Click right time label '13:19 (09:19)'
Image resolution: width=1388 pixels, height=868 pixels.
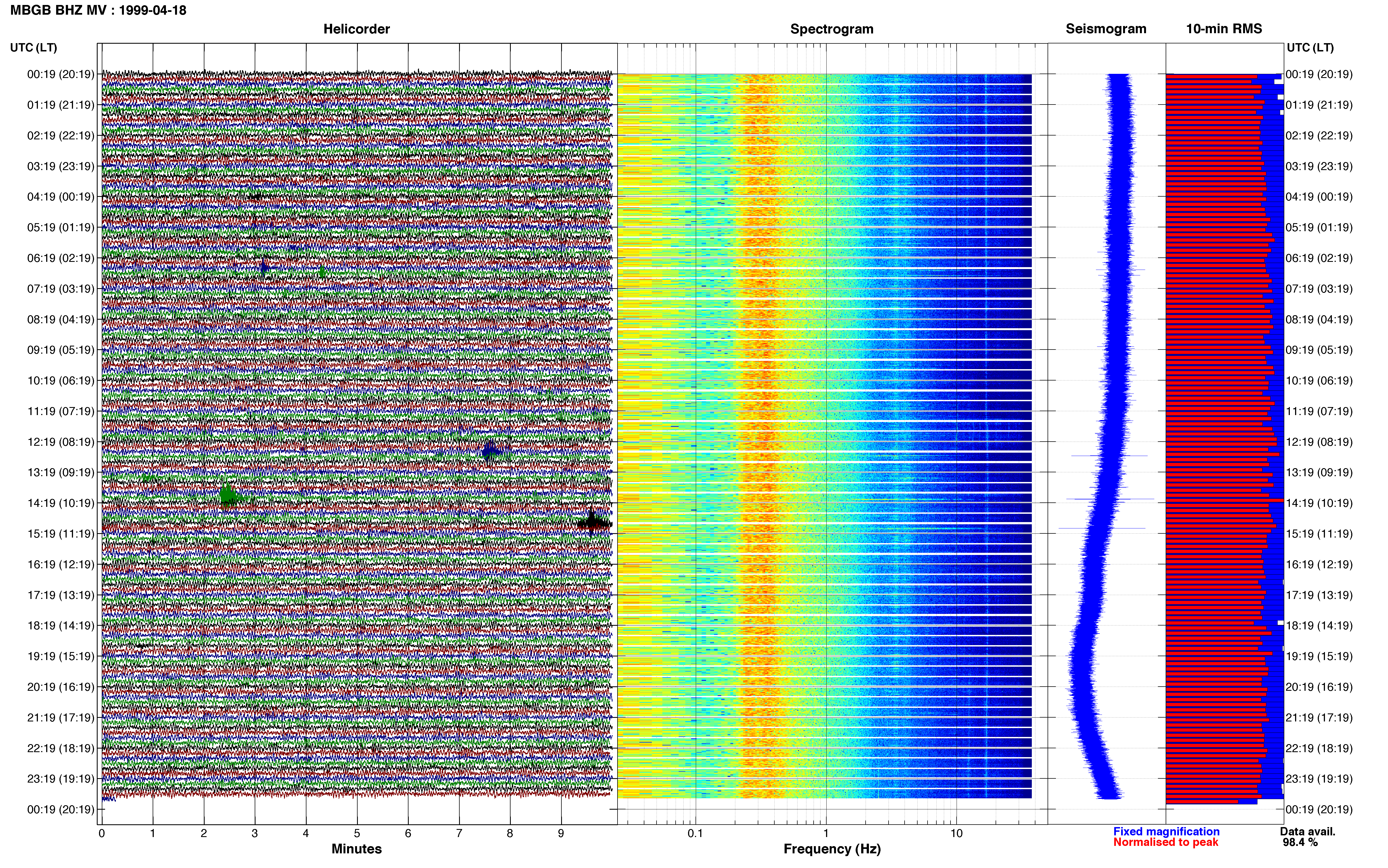[x=1319, y=472]
